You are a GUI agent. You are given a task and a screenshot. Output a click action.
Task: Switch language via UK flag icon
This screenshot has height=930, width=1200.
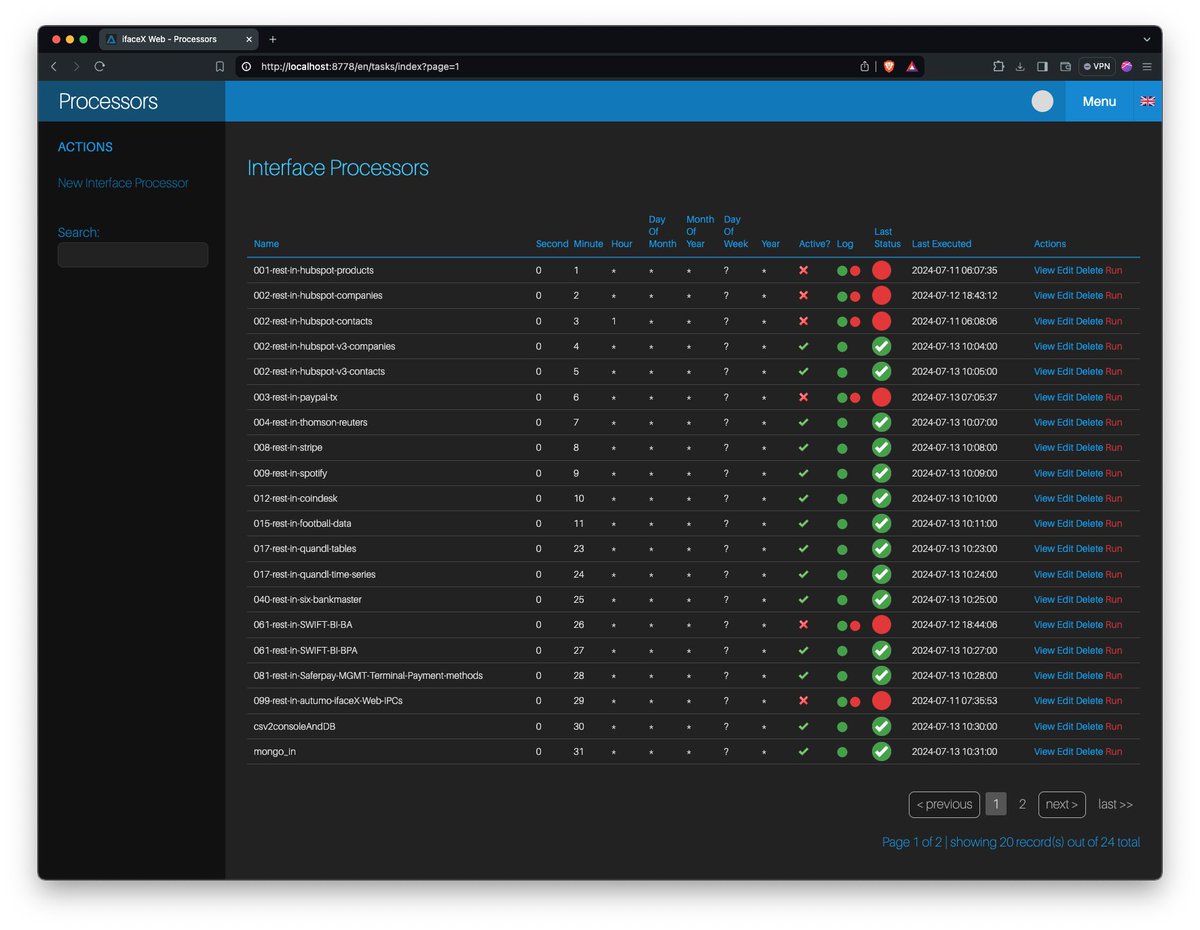[1147, 101]
